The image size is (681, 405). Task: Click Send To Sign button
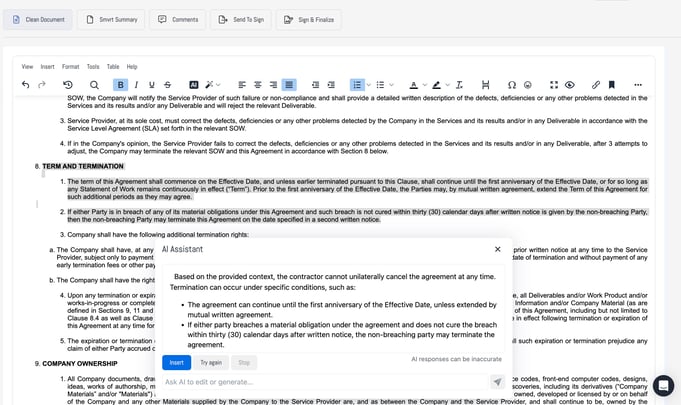point(241,20)
